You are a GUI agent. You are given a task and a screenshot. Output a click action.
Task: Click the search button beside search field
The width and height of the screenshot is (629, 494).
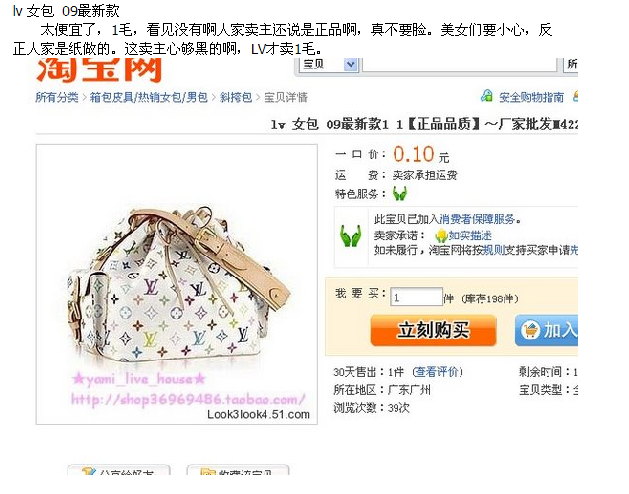point(570,64)
